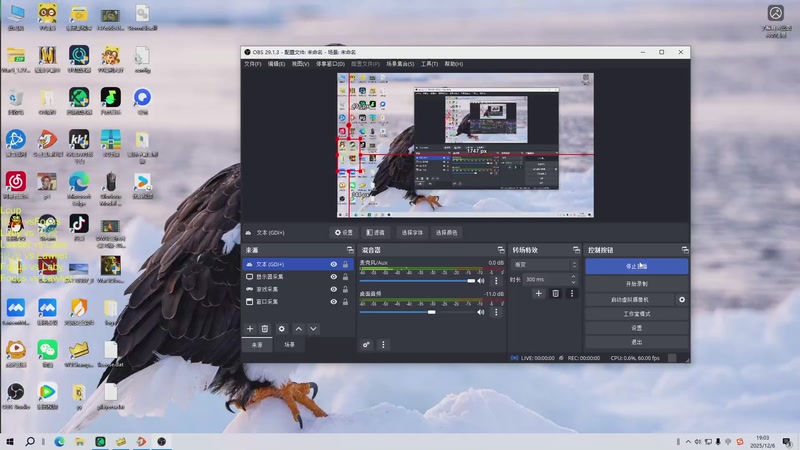Open Microsoft Edge desktop shortcut

(79, 189)
